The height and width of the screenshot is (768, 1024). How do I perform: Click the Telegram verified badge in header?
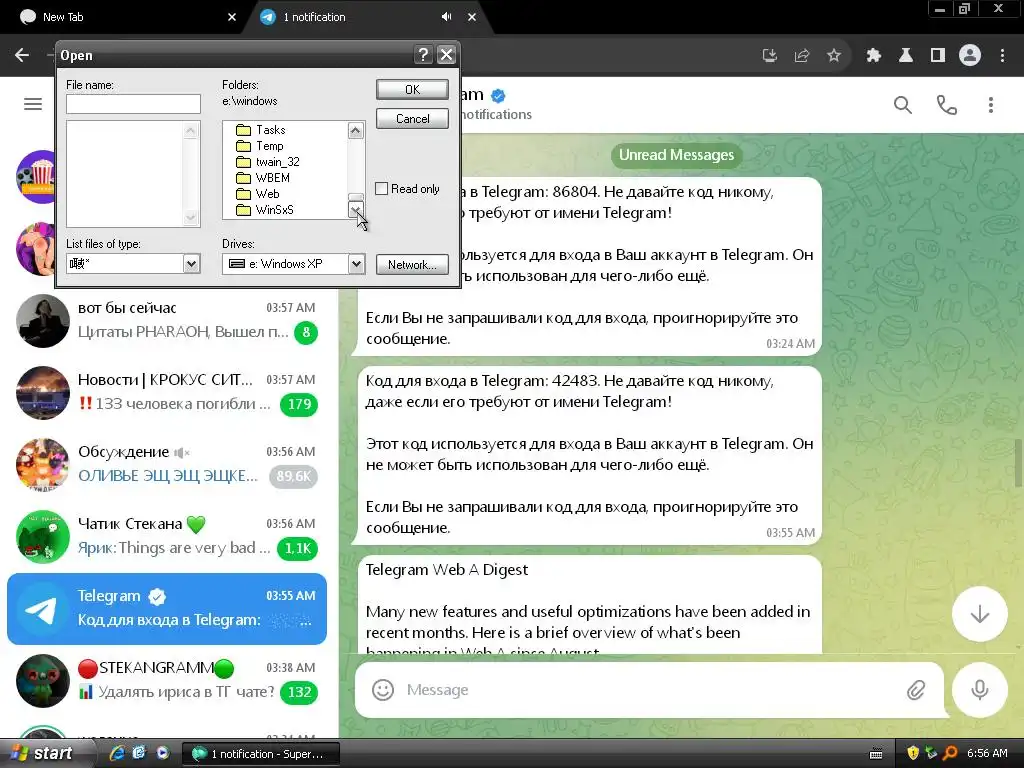498,96
